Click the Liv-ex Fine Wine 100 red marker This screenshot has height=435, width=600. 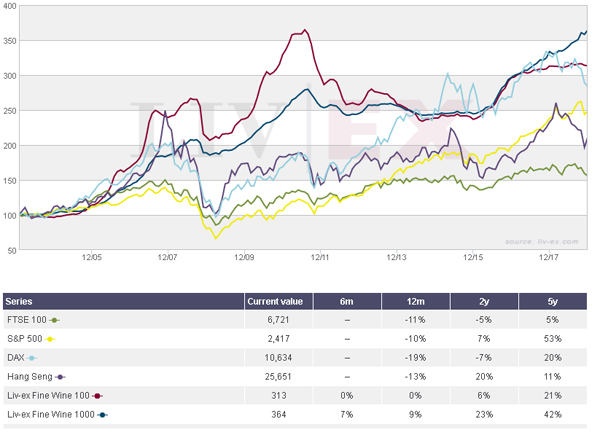click(97, 396)
